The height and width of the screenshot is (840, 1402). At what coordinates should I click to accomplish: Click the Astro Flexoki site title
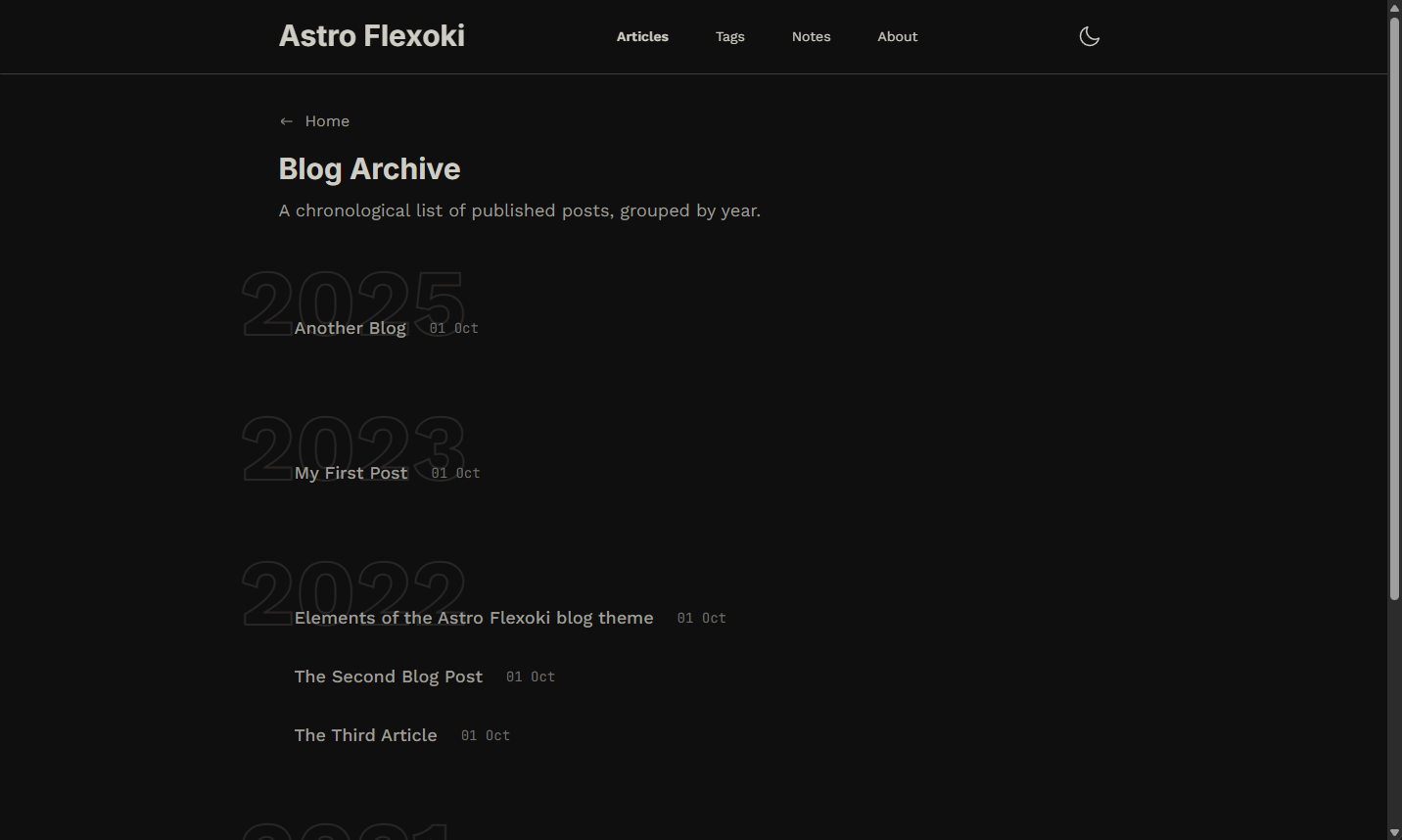pyautogui.click(x=372, y=36)
